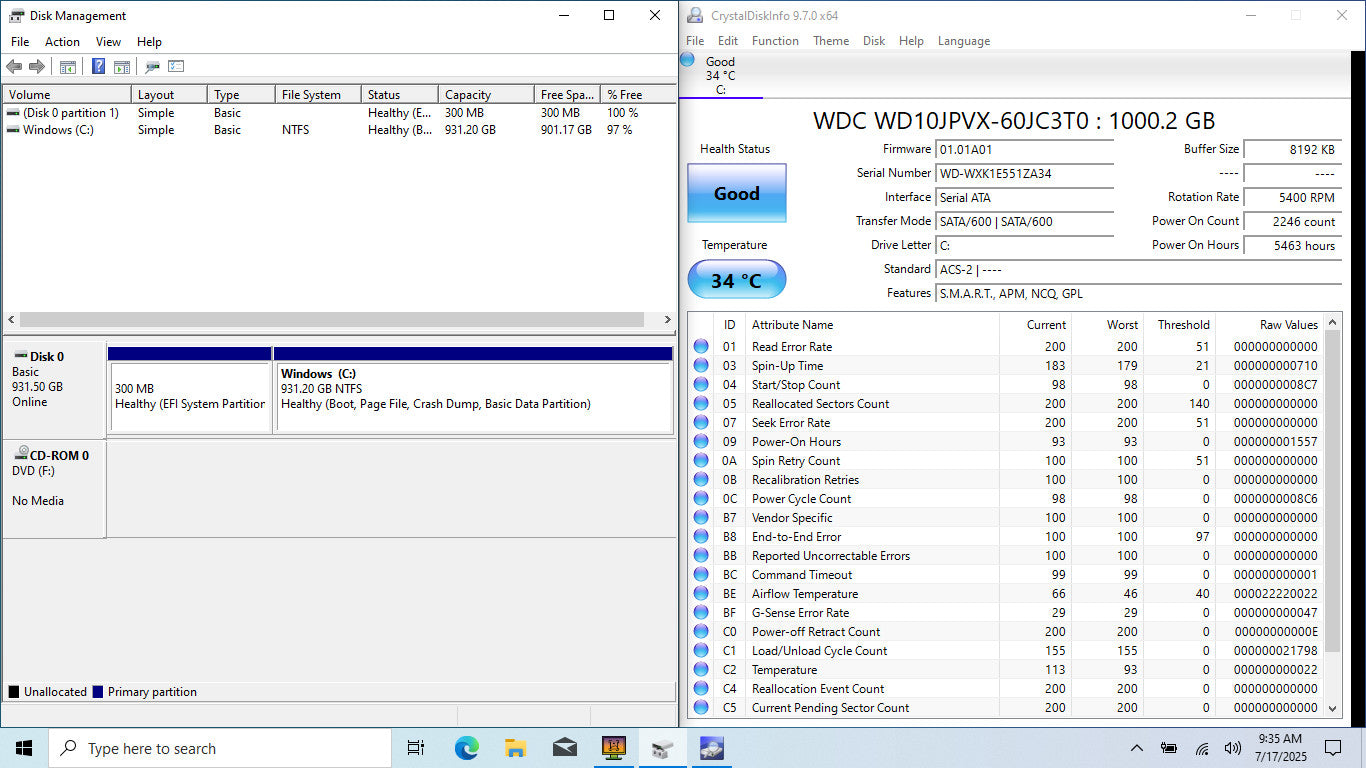Click the Show/Hide Console Tree toolbar icon
Image resolution: width=1366 pixels, height=768 pixels.
(68, 67)
